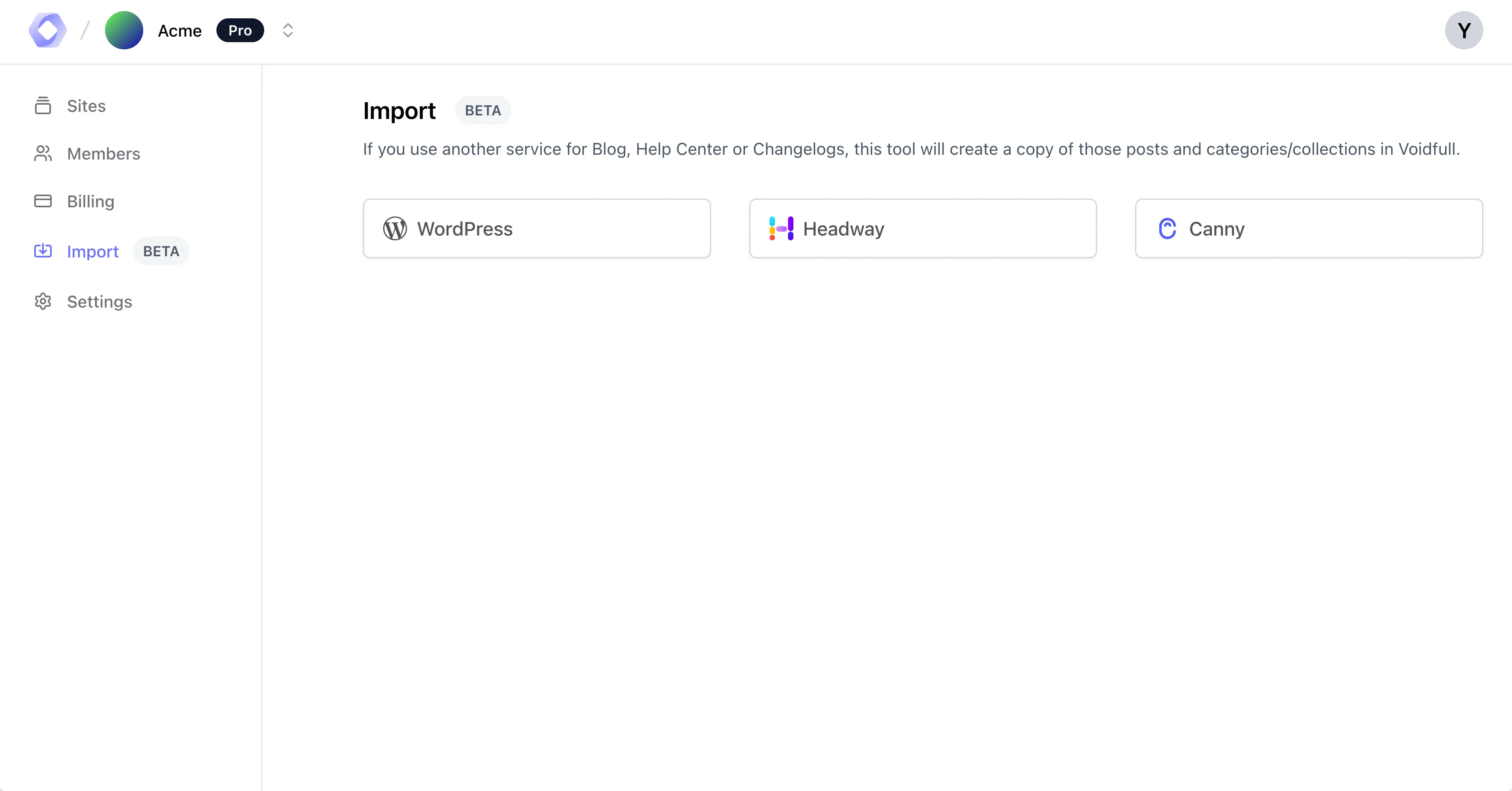Go to the Members menu label
This screenshot has width=1512, height=791.
click(x=103, y=154)
